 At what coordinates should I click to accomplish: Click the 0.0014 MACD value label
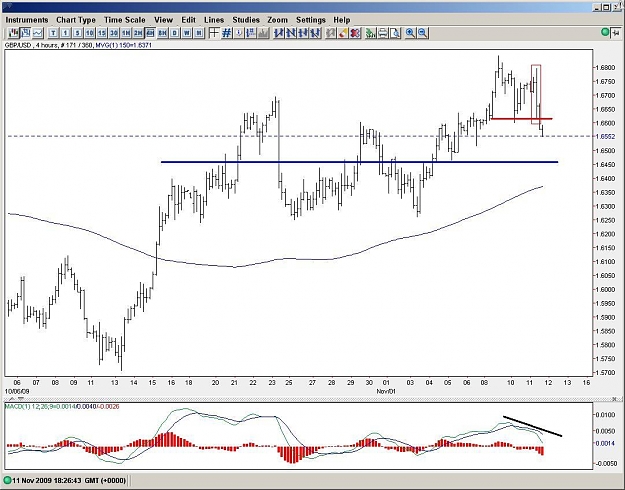605,443
